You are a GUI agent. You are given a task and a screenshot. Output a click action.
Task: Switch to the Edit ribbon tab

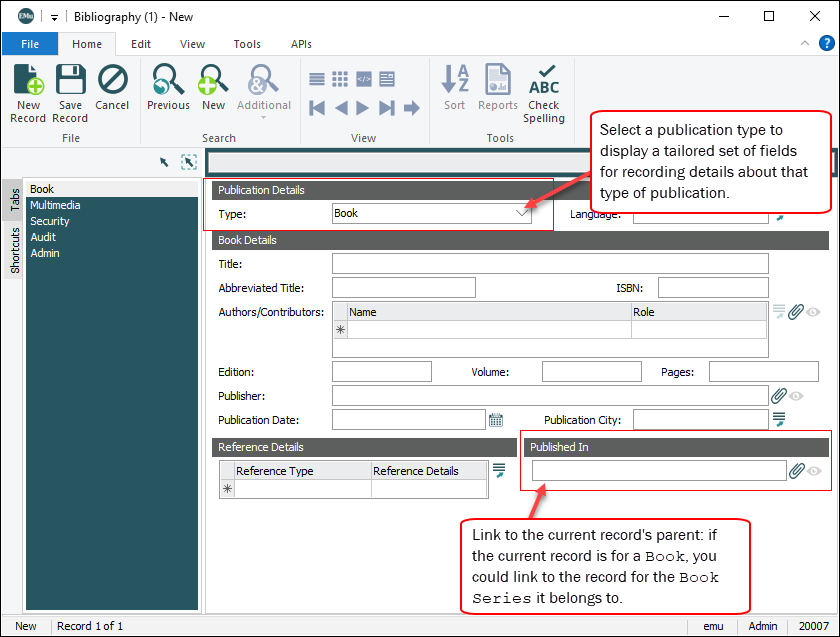tap(141, 44)
